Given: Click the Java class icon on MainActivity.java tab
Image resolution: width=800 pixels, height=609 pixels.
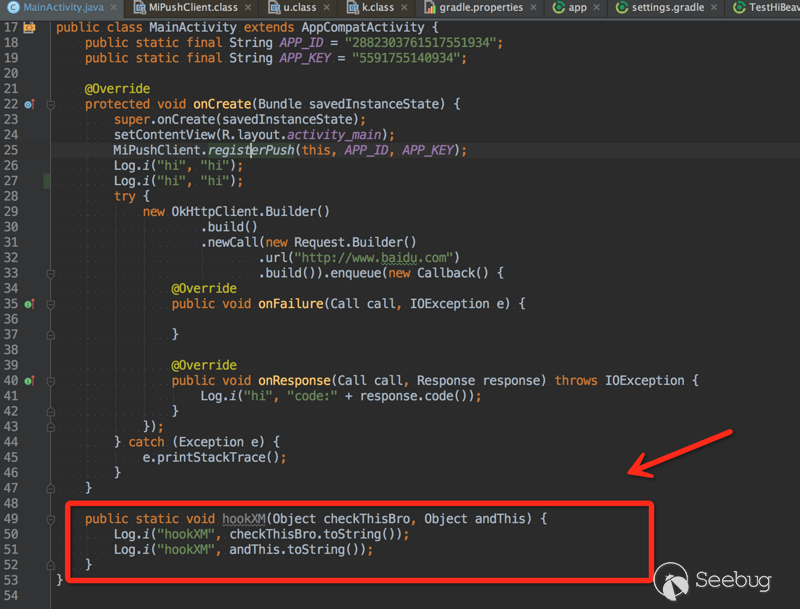Looking at the screenshot, I should [x=13, y=8].
